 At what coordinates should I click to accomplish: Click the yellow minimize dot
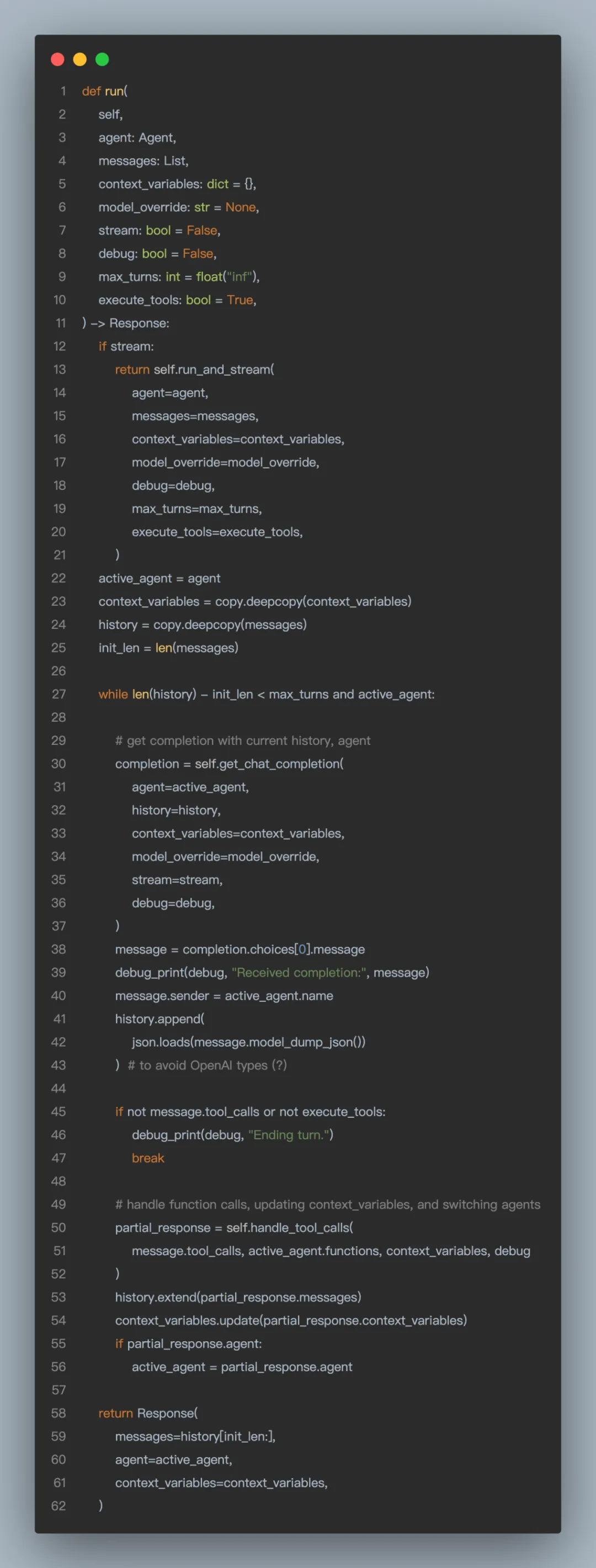[80, 59]
